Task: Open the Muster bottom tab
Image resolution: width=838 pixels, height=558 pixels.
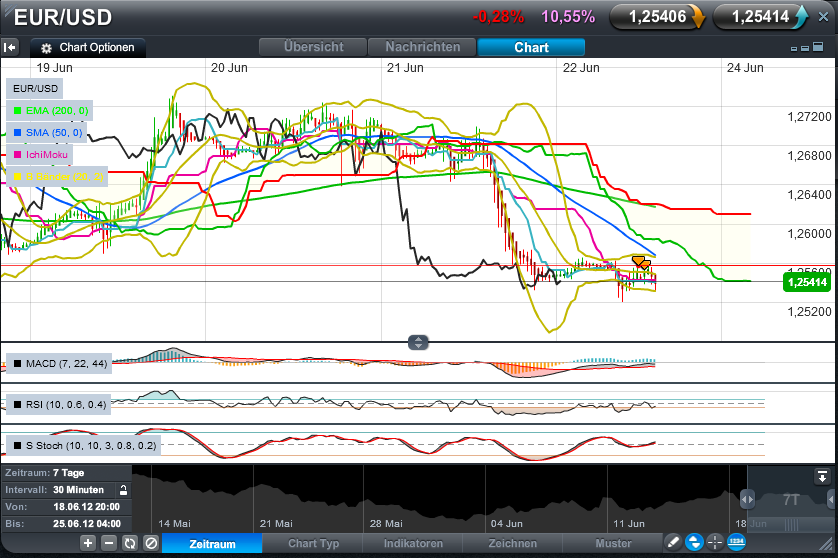Action: pos(613,544)
